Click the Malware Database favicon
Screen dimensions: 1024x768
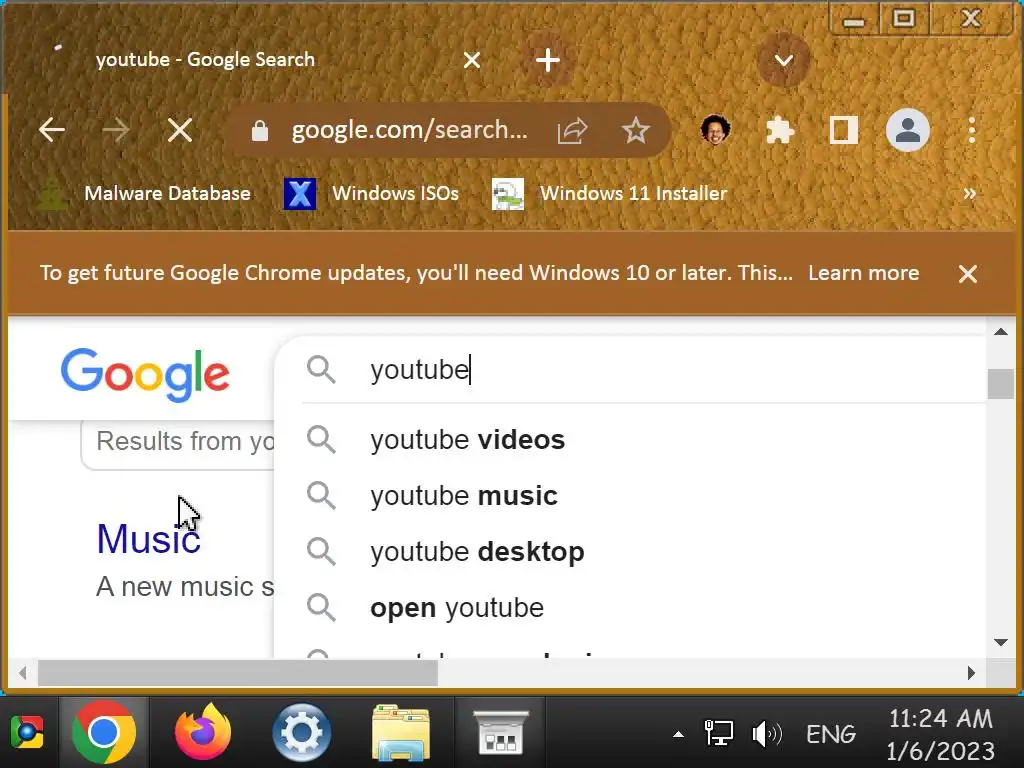[x=52, y=193]
